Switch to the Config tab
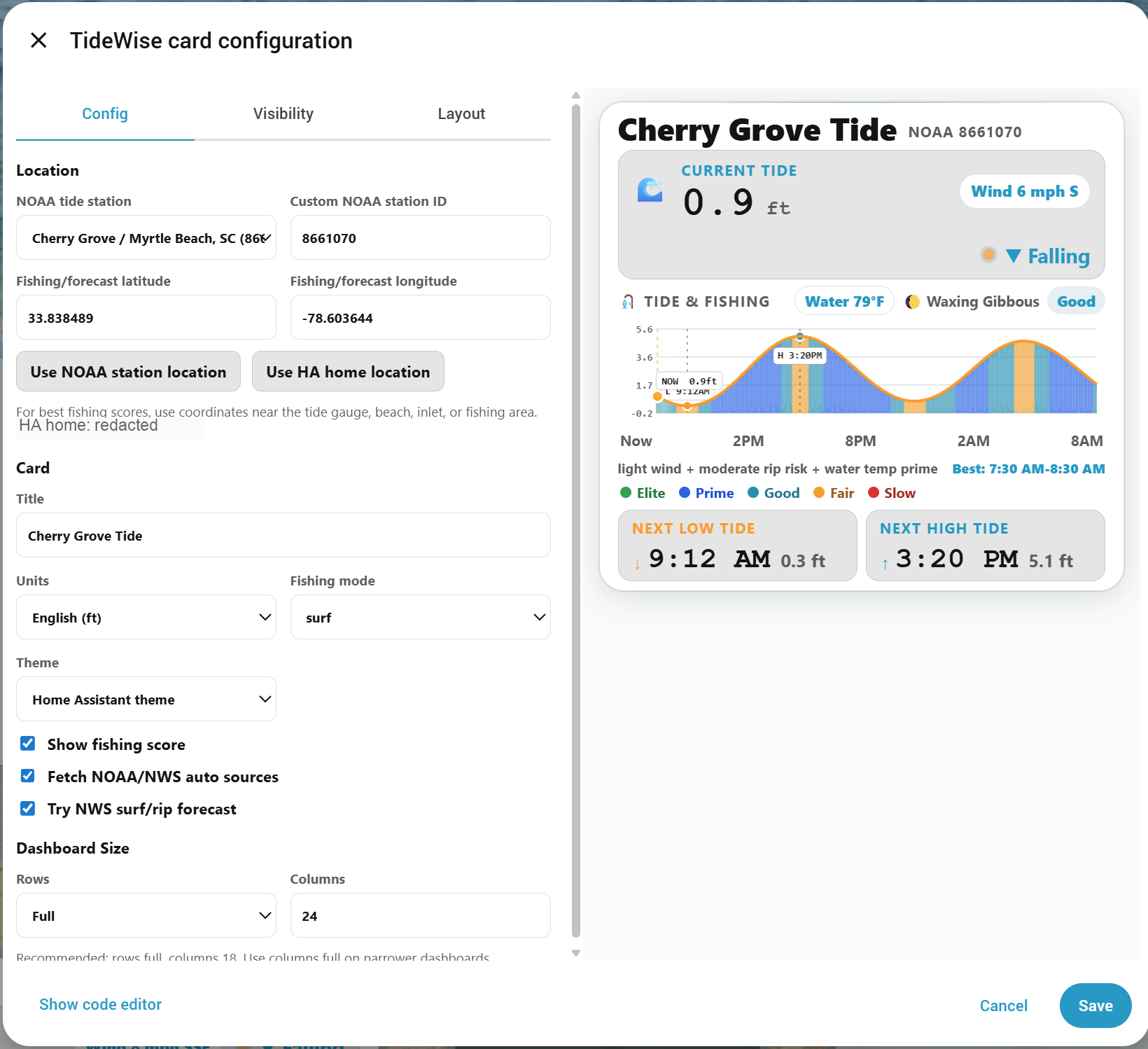This screenshot has width=1148, height=1049. (105, 113)
